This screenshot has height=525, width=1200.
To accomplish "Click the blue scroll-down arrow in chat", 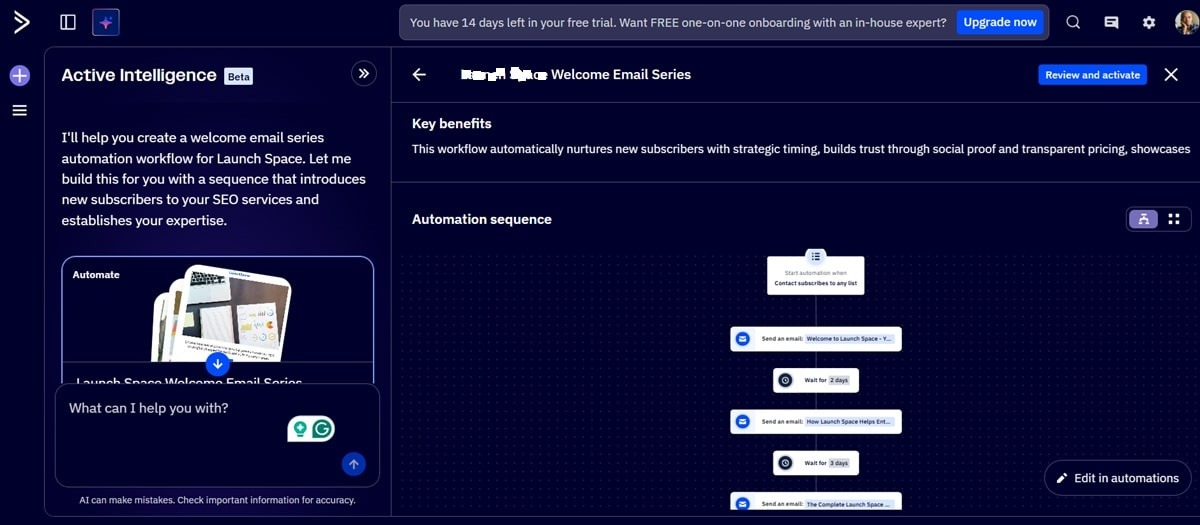I will 218,364.
